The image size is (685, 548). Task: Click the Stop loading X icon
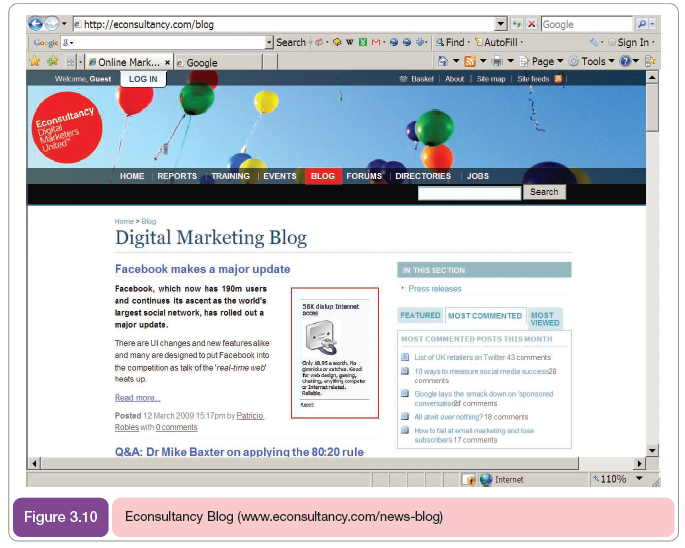pos(531,24)
